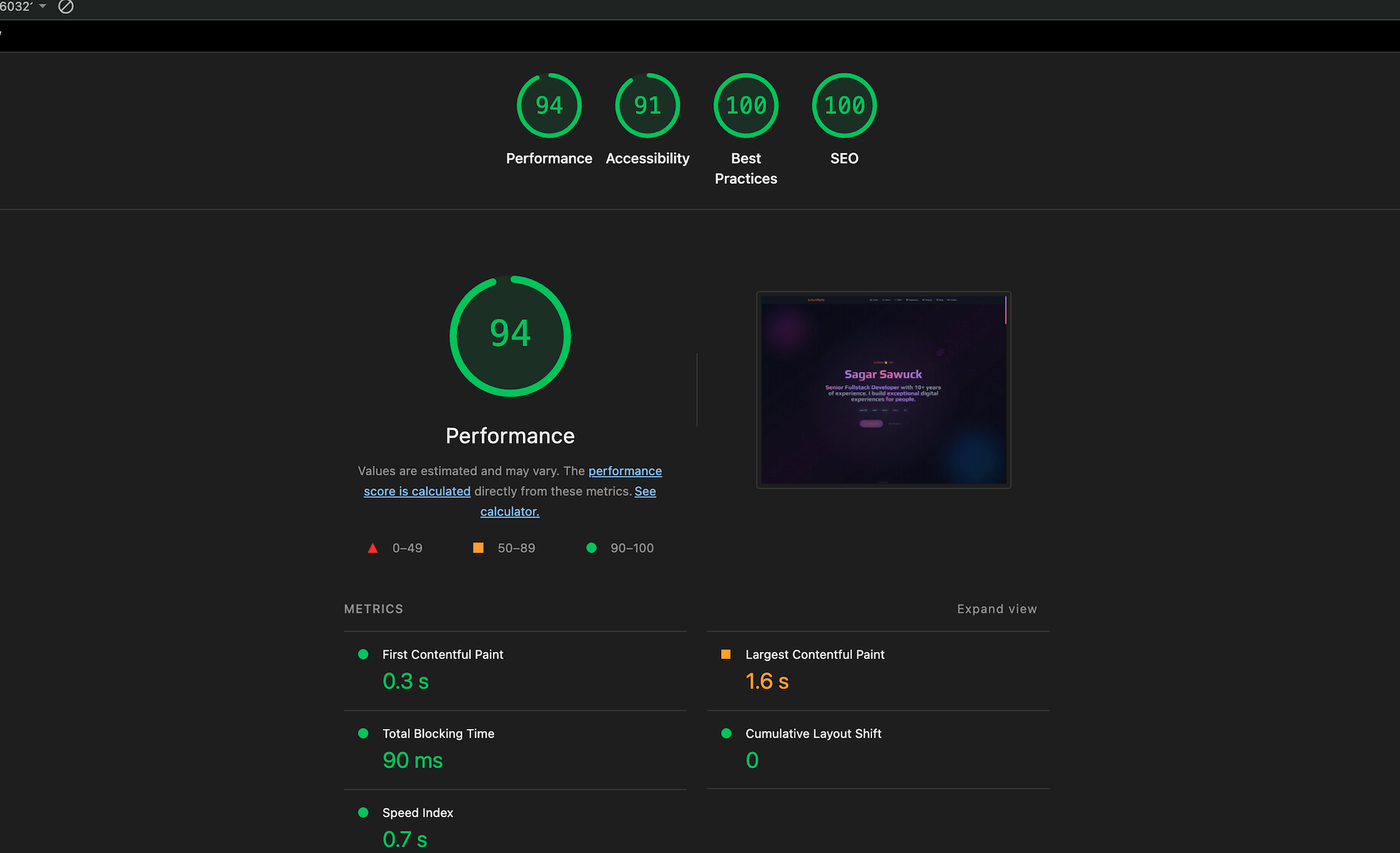Expand the First Contentful Paint metric
Viewport: 1400px width, 853px height.
click(x=443, y=655)
